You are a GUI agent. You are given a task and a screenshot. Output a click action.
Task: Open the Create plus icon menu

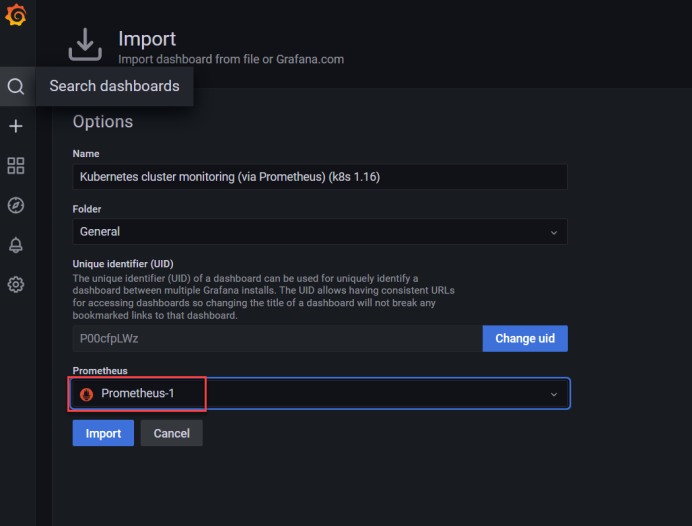(16, 126)
